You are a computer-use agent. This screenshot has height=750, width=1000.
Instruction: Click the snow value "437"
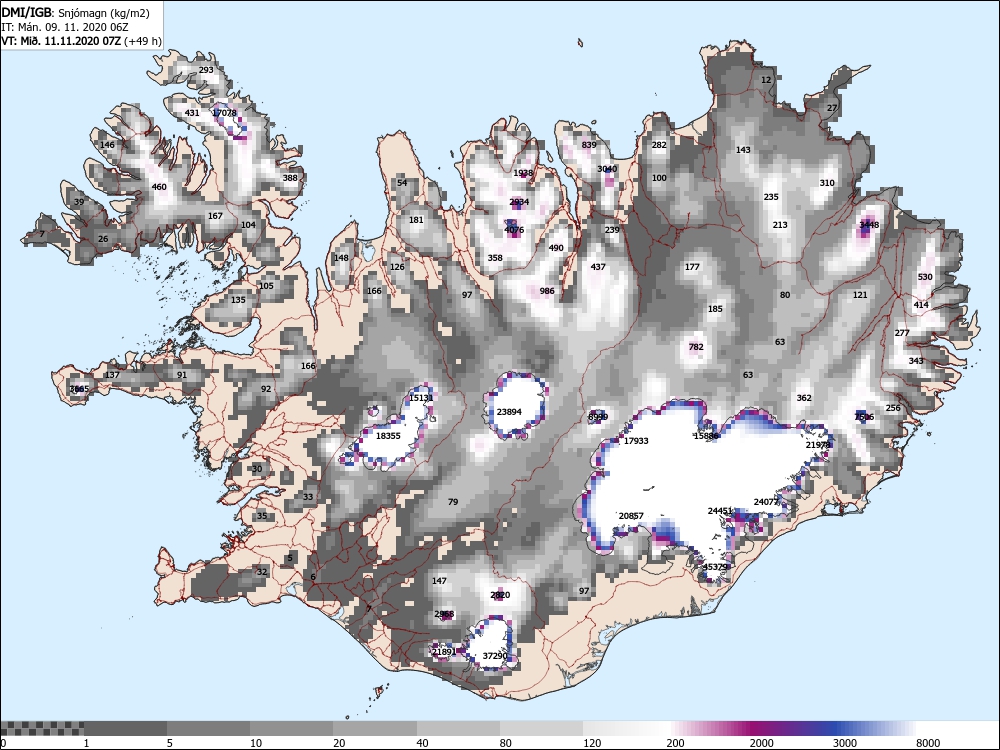pos(598,267)
